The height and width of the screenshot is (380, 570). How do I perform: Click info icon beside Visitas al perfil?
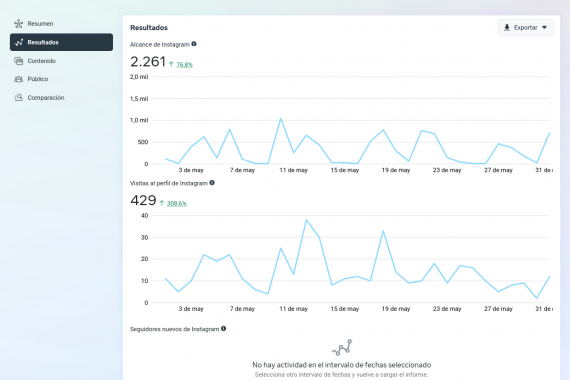coord(212,183)
